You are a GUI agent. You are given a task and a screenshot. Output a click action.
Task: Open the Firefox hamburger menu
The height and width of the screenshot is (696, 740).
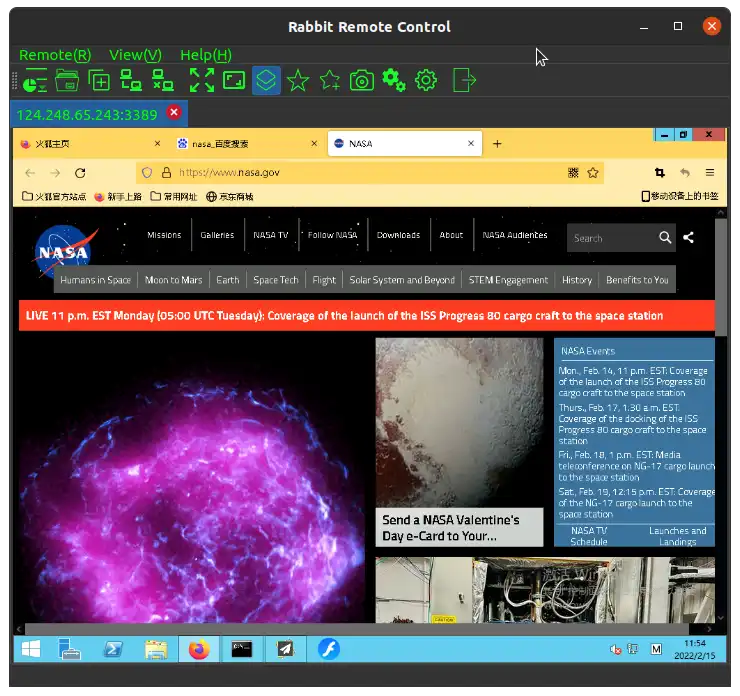pos(710,173)
